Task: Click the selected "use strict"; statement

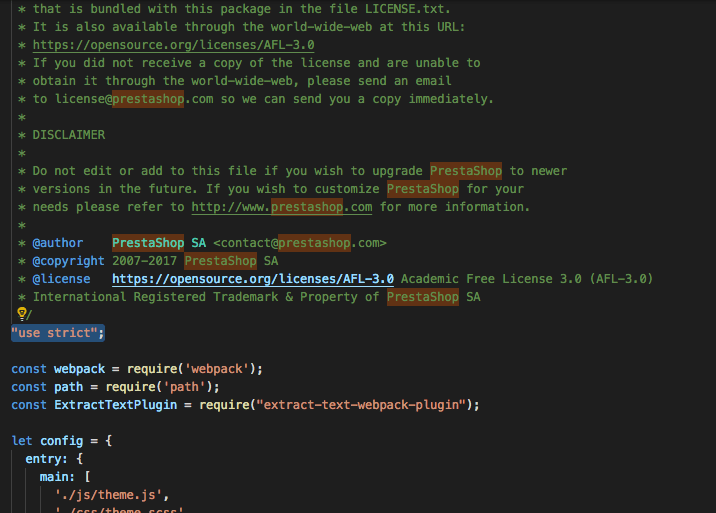Action: click(x=58, y=333)
